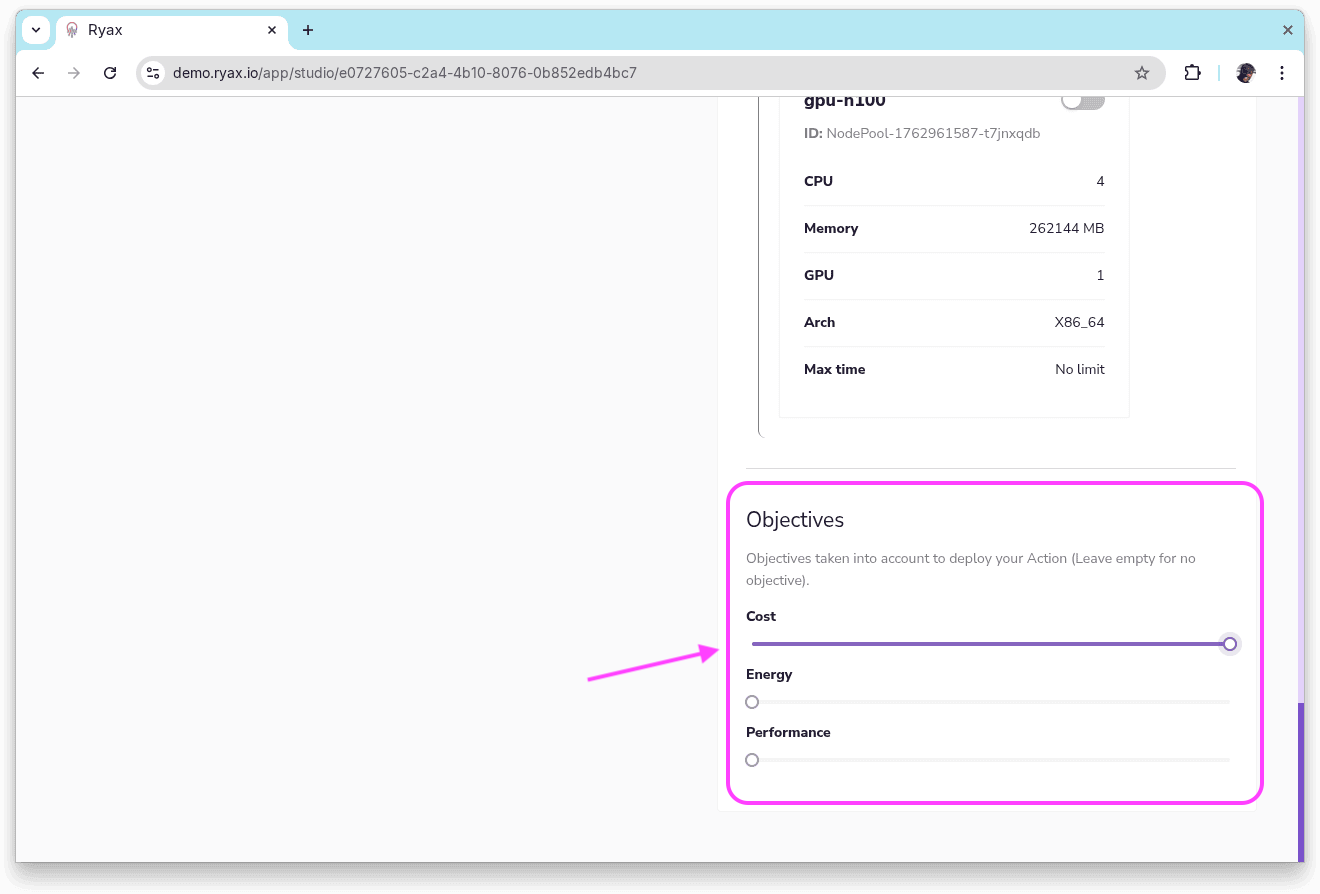Open the Chrome extensions puzzle icon
Viewport: 1320px width, 894px height.
pyautogui.click(x=1192, y=72)
